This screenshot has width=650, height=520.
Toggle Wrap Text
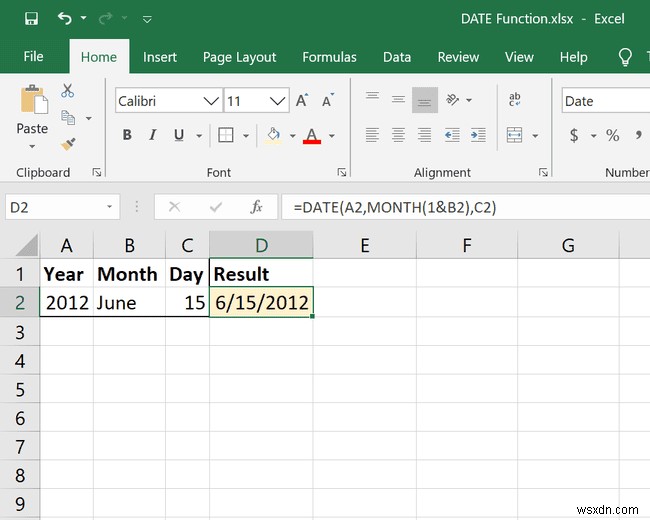pos(514,100)
